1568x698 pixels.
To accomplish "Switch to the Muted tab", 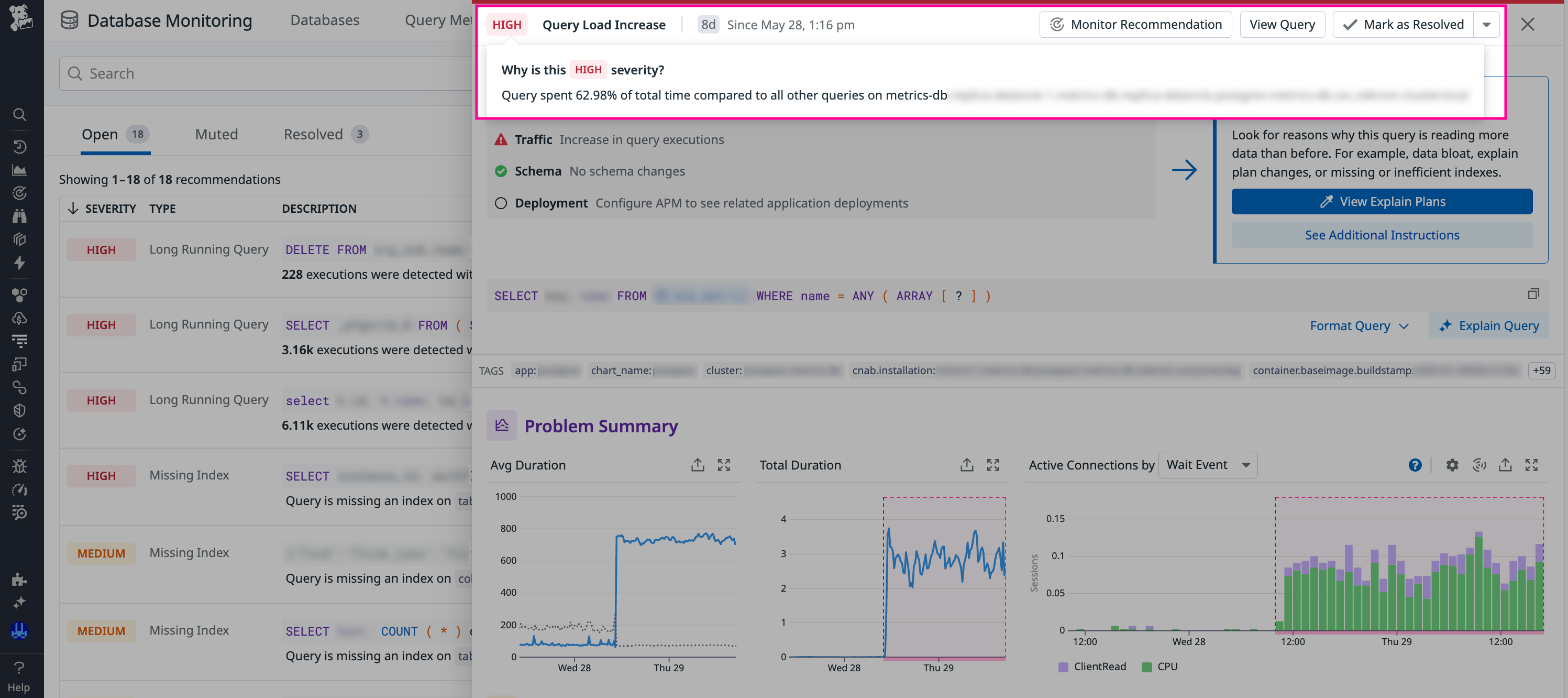I will 216,134.
